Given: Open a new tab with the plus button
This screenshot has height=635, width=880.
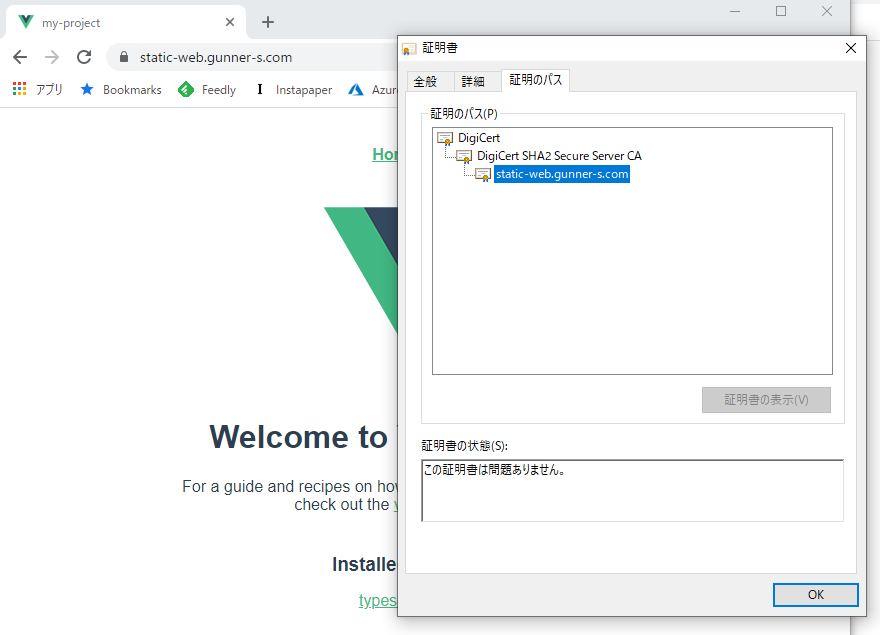Looking at the screenshot, I should click(268, 22).
